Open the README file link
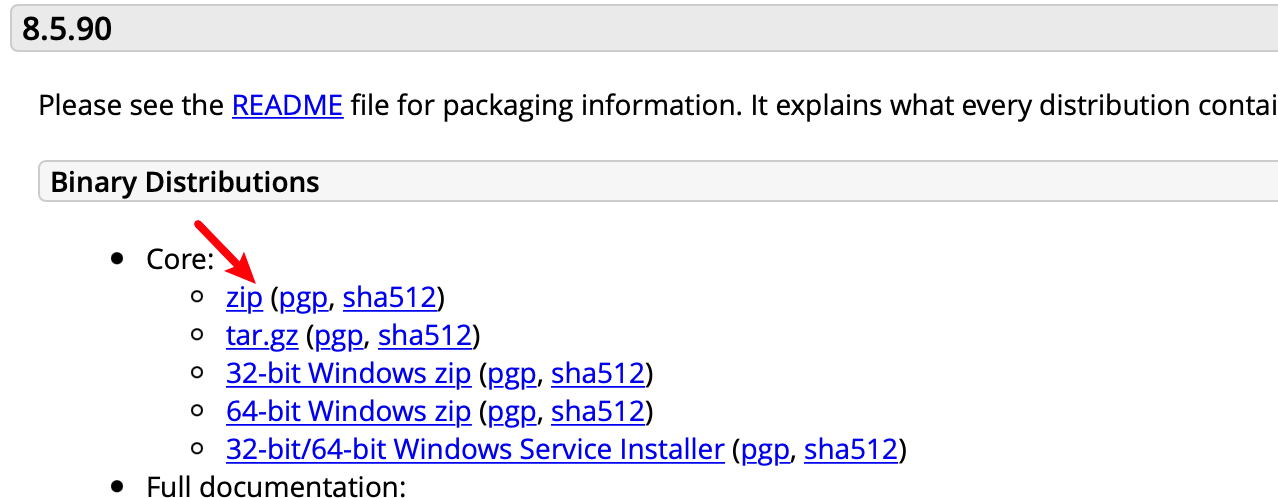1278x498 pixels. [x=287, y=106]
